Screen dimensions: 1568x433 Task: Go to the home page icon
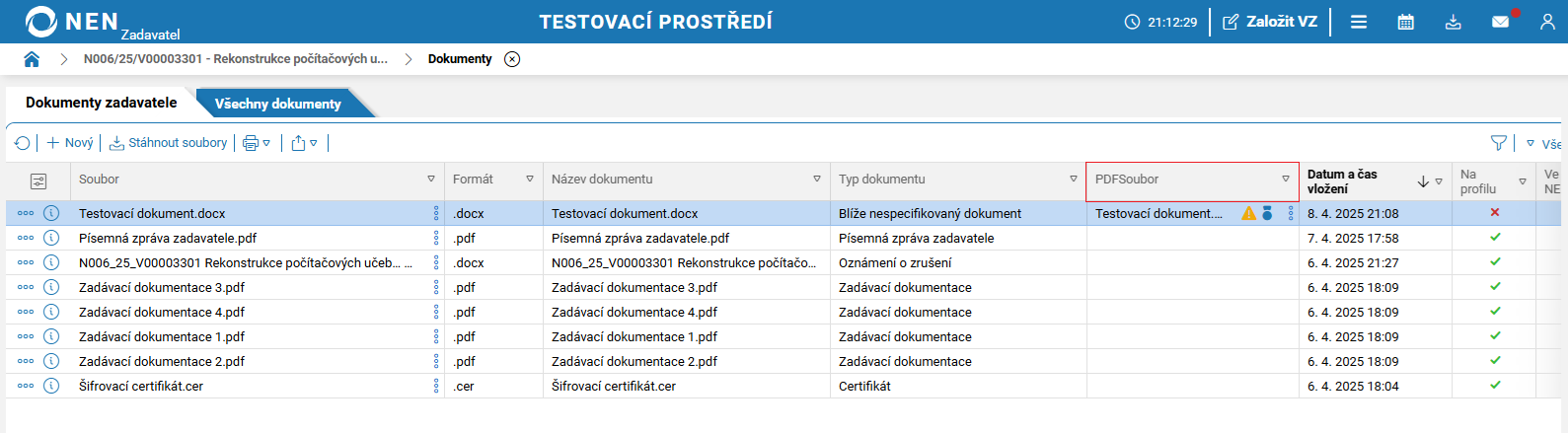point(32,59)
